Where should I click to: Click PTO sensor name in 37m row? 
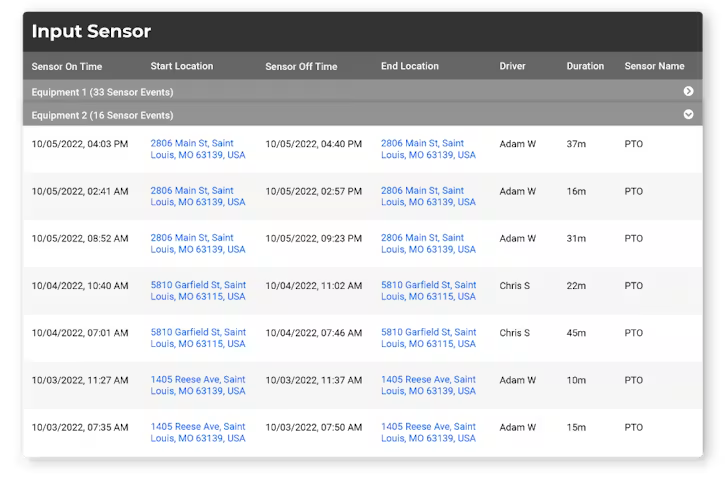click(x=633, y=144)
